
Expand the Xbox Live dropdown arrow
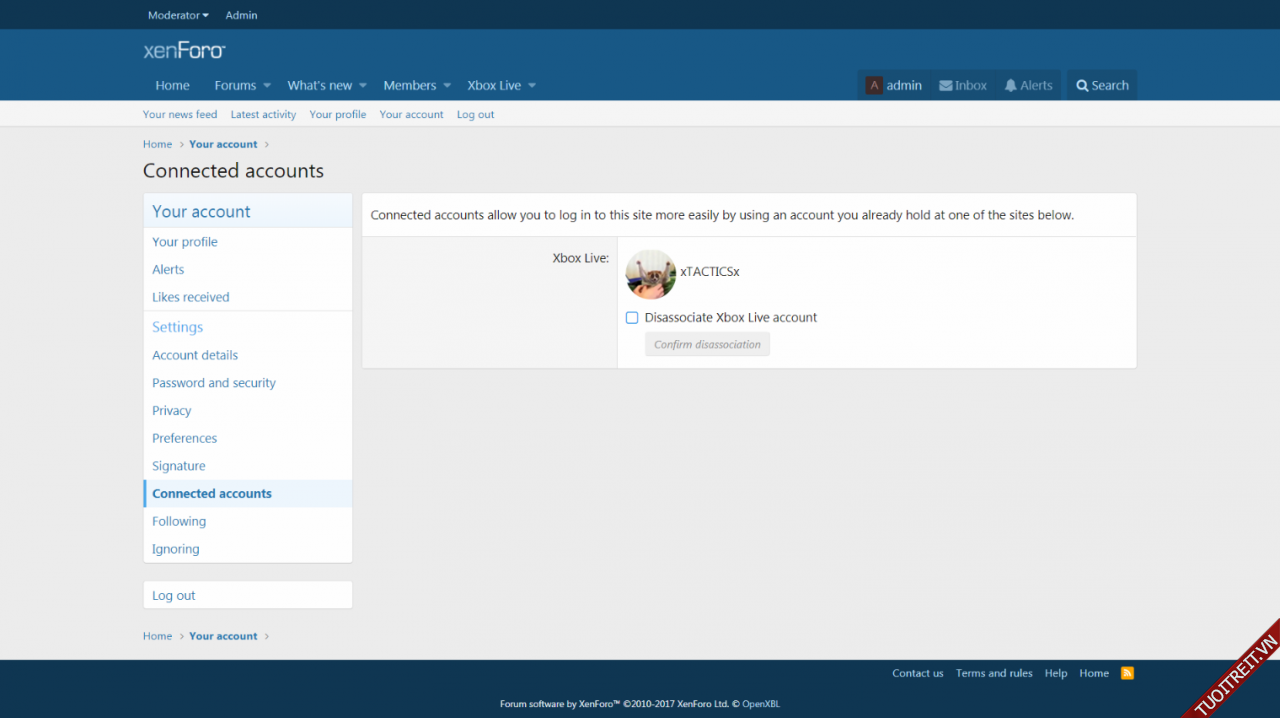[x=532, y=86]
